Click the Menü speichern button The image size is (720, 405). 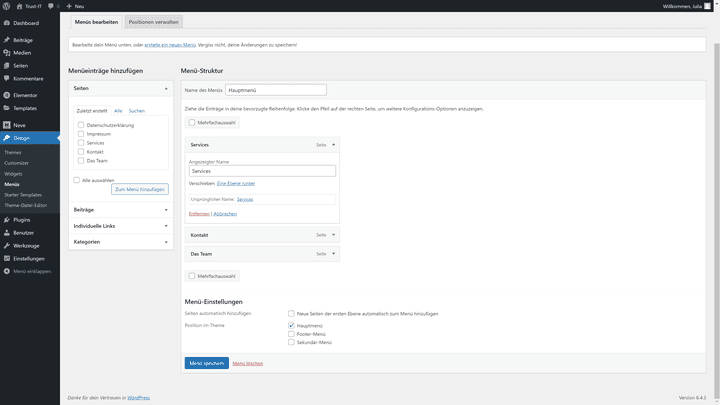coord(207,363)
